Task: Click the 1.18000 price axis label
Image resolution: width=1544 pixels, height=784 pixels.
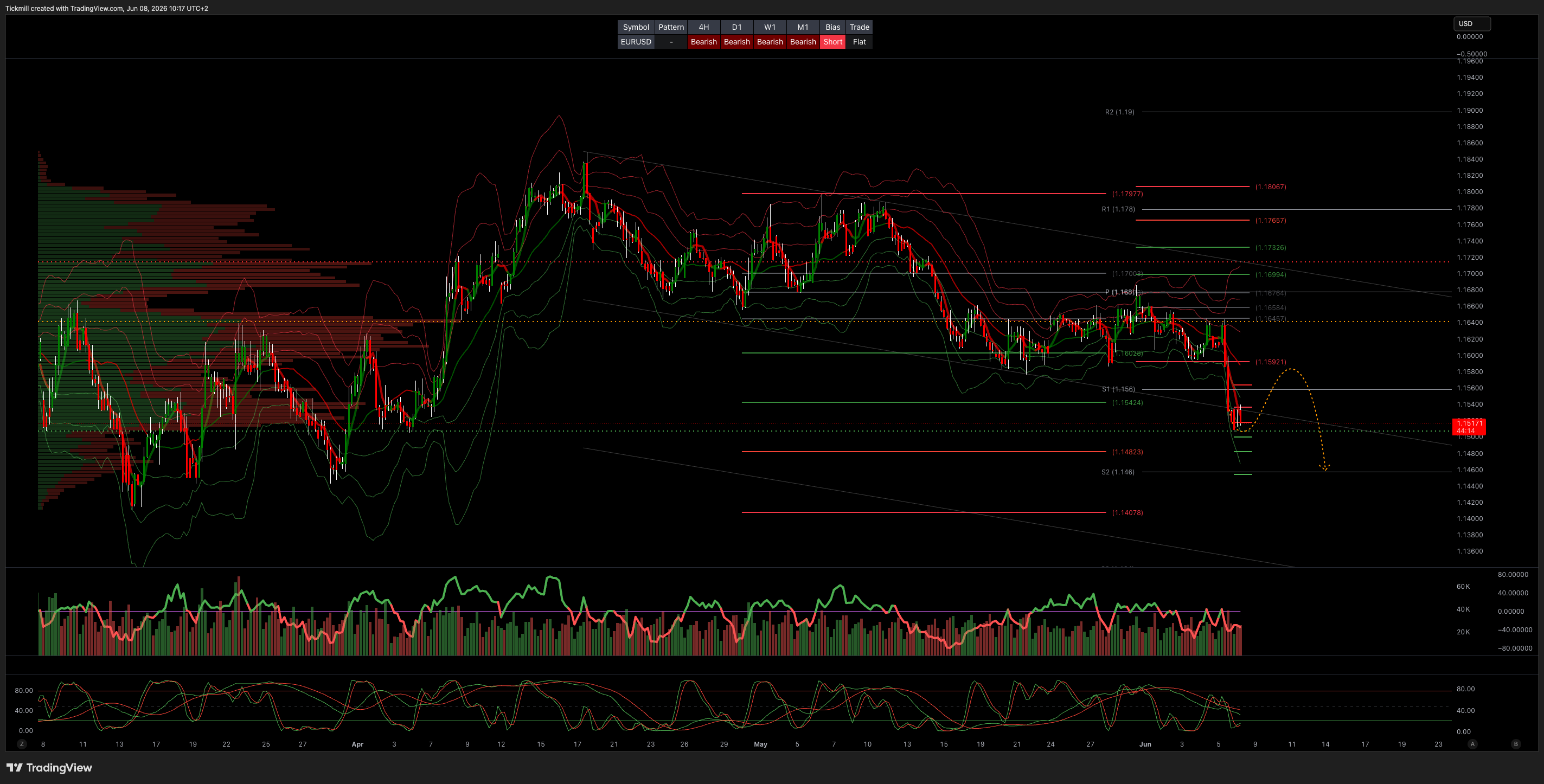Action: click(x=1470, y=192)
